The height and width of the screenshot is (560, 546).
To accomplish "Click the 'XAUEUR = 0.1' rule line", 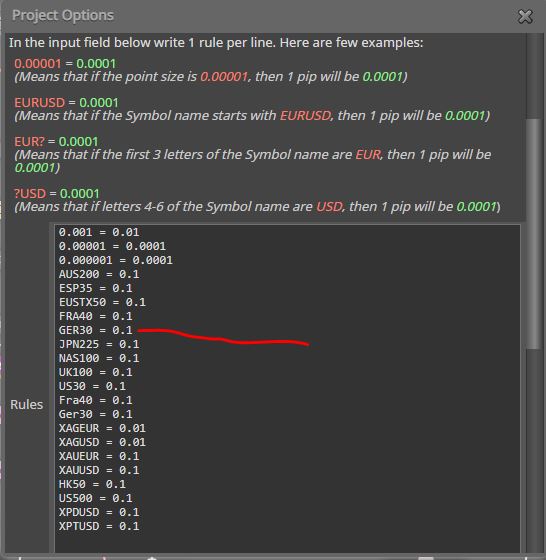I will point(99,456).
